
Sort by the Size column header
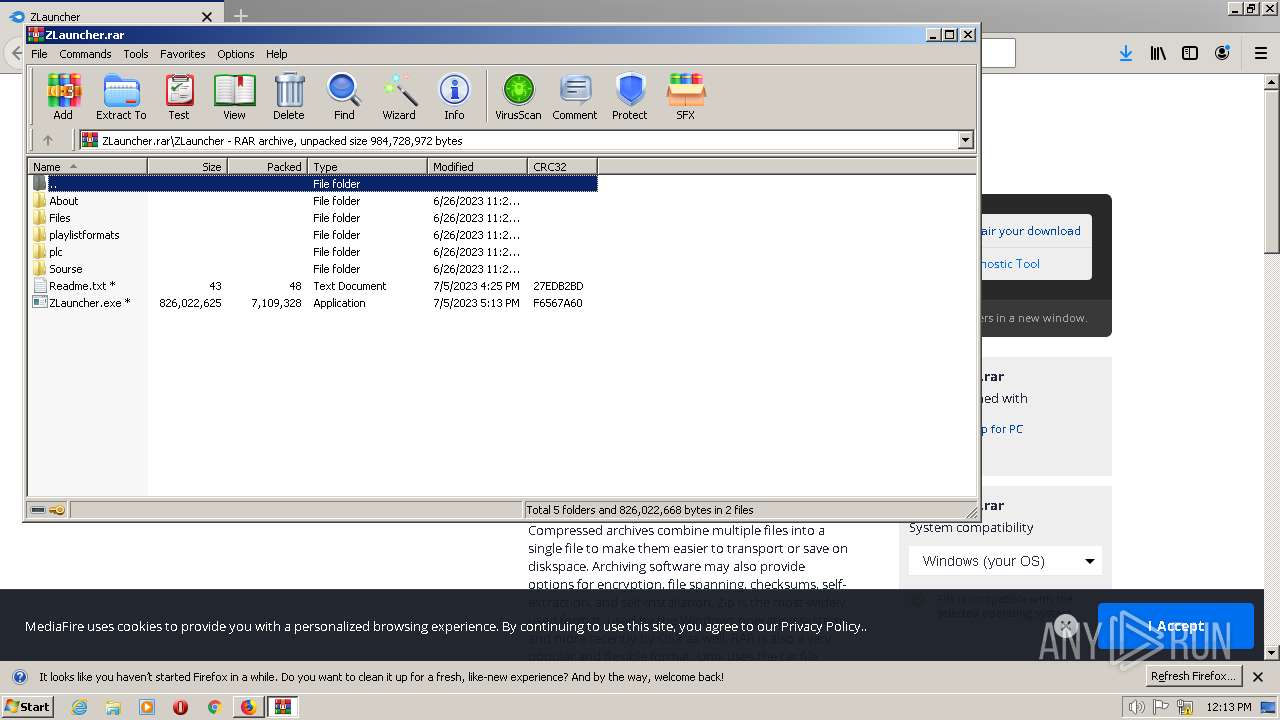188,167
